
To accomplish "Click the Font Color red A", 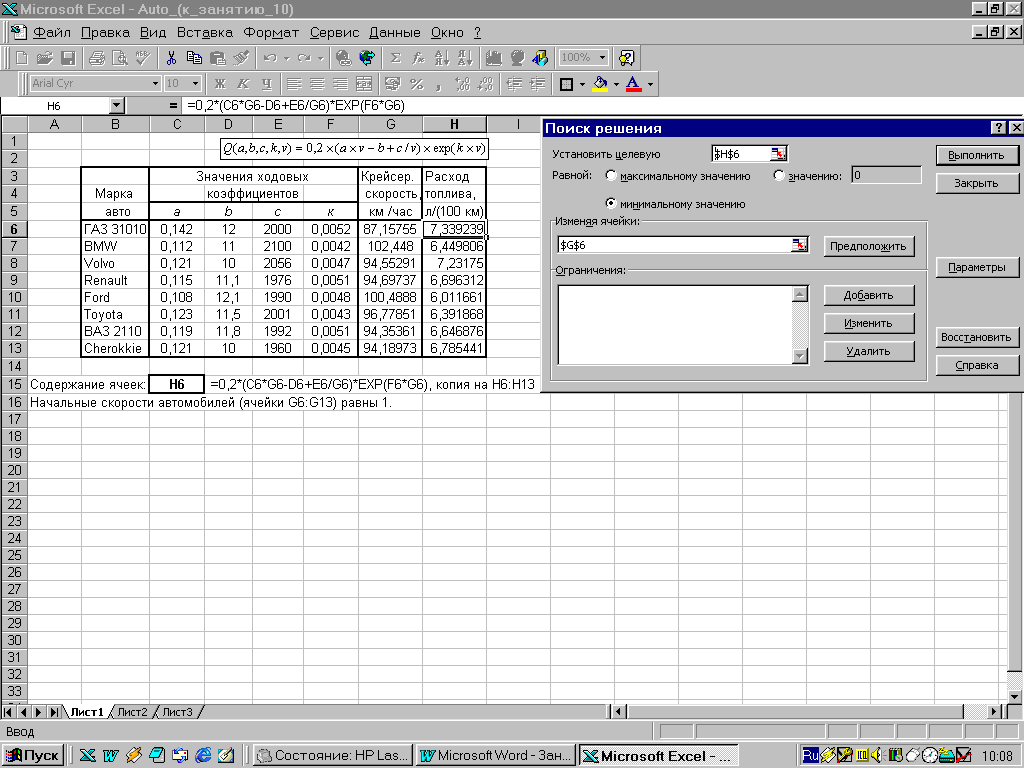I will 633,84.
